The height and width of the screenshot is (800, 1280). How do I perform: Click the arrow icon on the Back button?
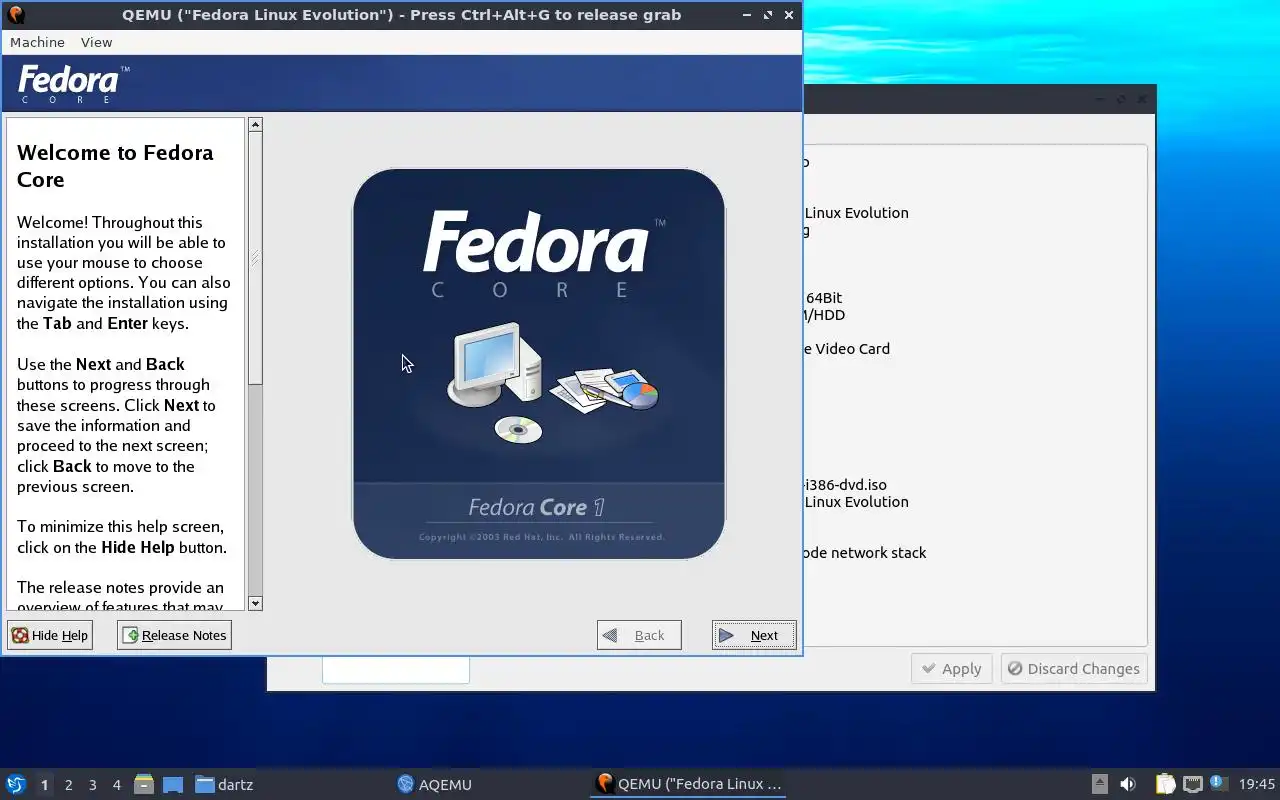click(610, 635)
